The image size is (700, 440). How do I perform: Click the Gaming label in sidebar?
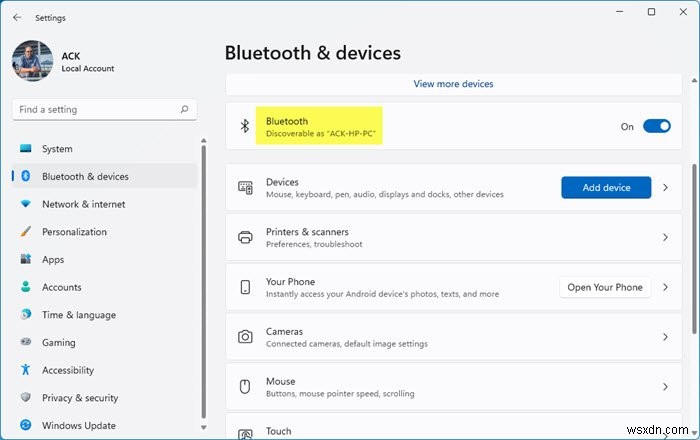(x=59, y=343)
